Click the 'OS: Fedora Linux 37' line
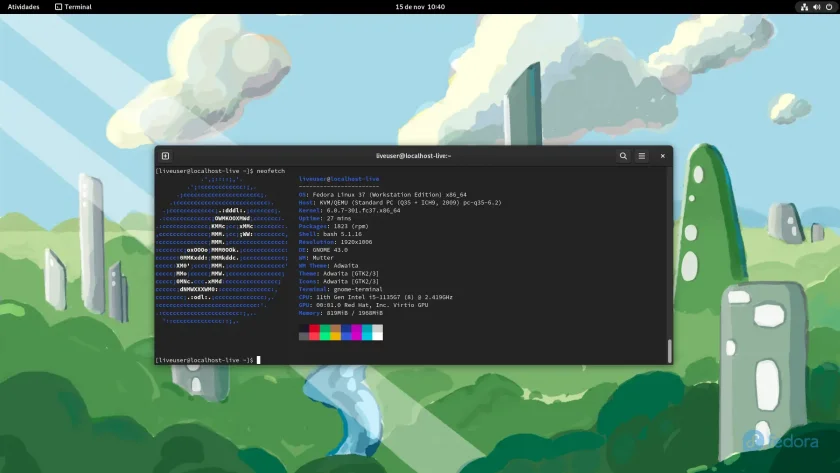840x473 pixels. pyautogui.click(x=382, y=195)
